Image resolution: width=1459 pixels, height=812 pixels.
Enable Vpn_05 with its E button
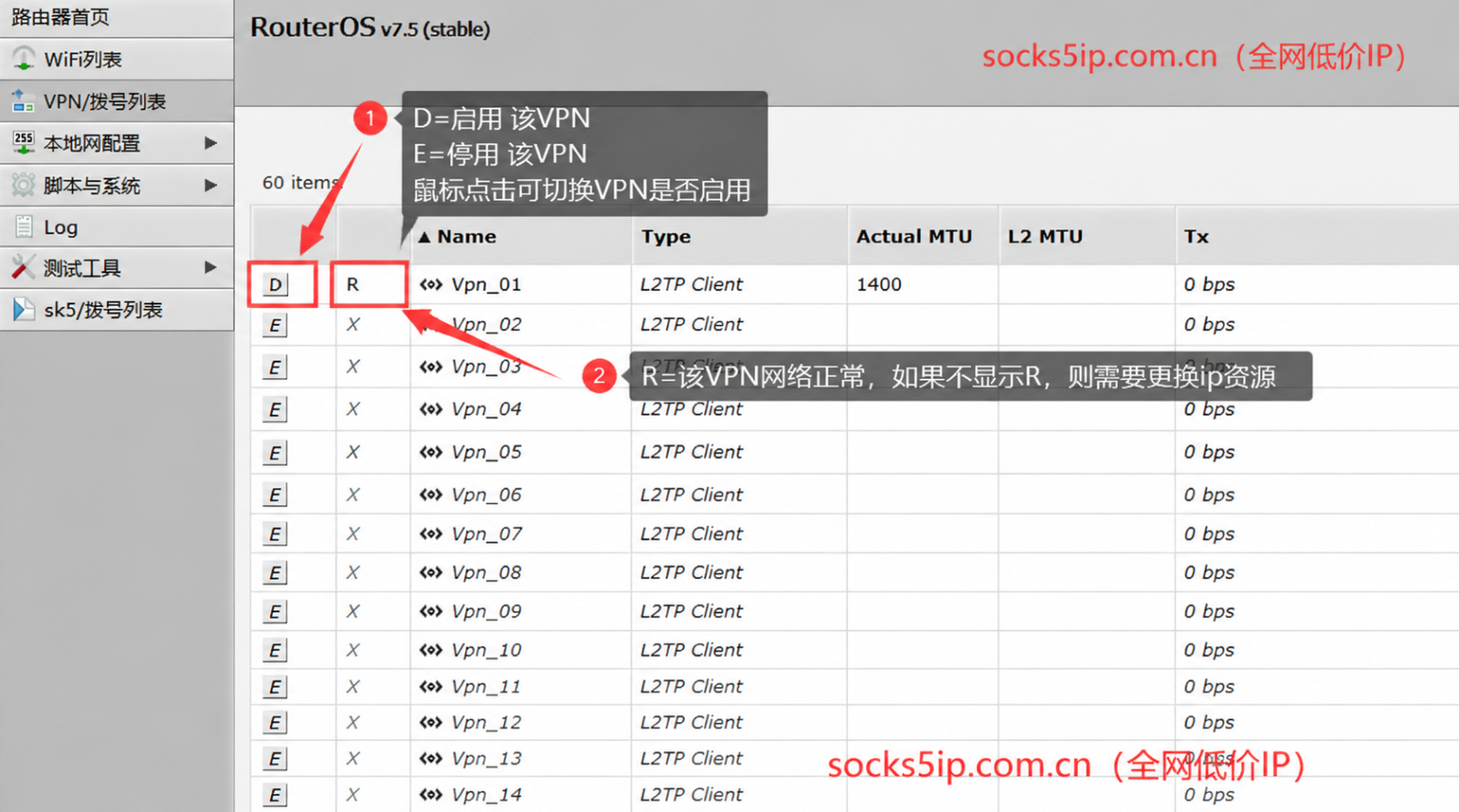pos(274,453)
